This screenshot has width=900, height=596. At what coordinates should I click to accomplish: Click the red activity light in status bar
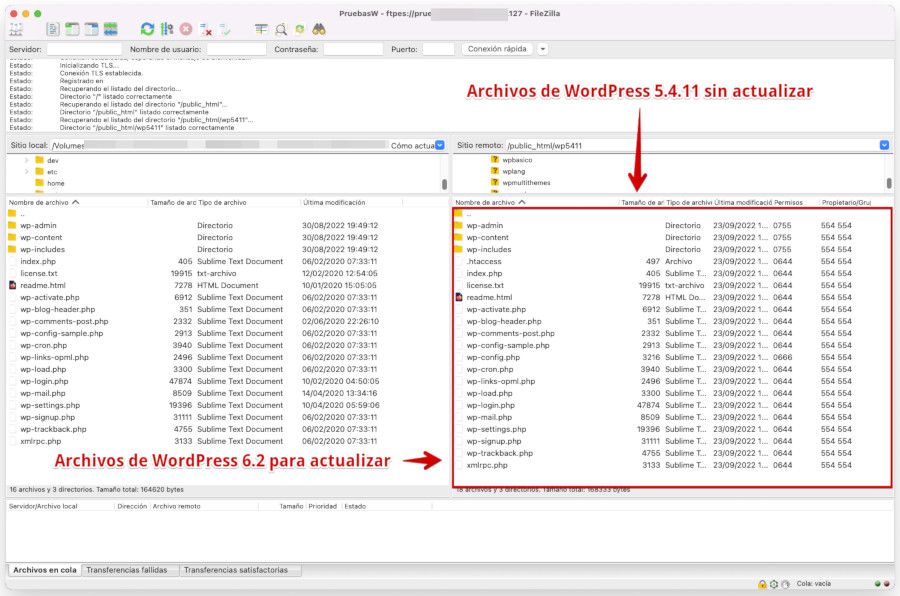[887, 583]
